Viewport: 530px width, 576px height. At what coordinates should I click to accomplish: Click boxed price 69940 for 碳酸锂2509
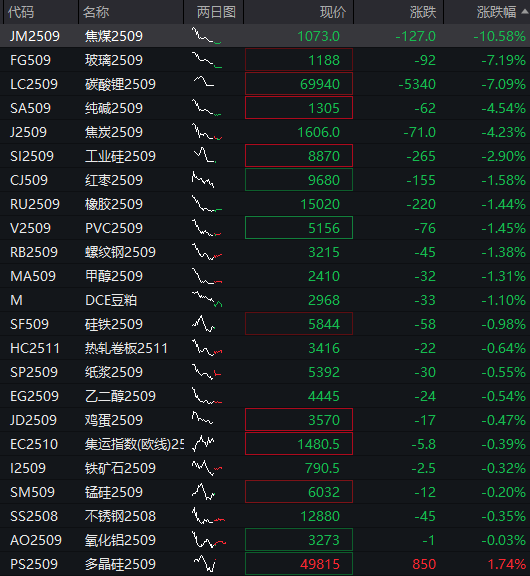[299, 84]
